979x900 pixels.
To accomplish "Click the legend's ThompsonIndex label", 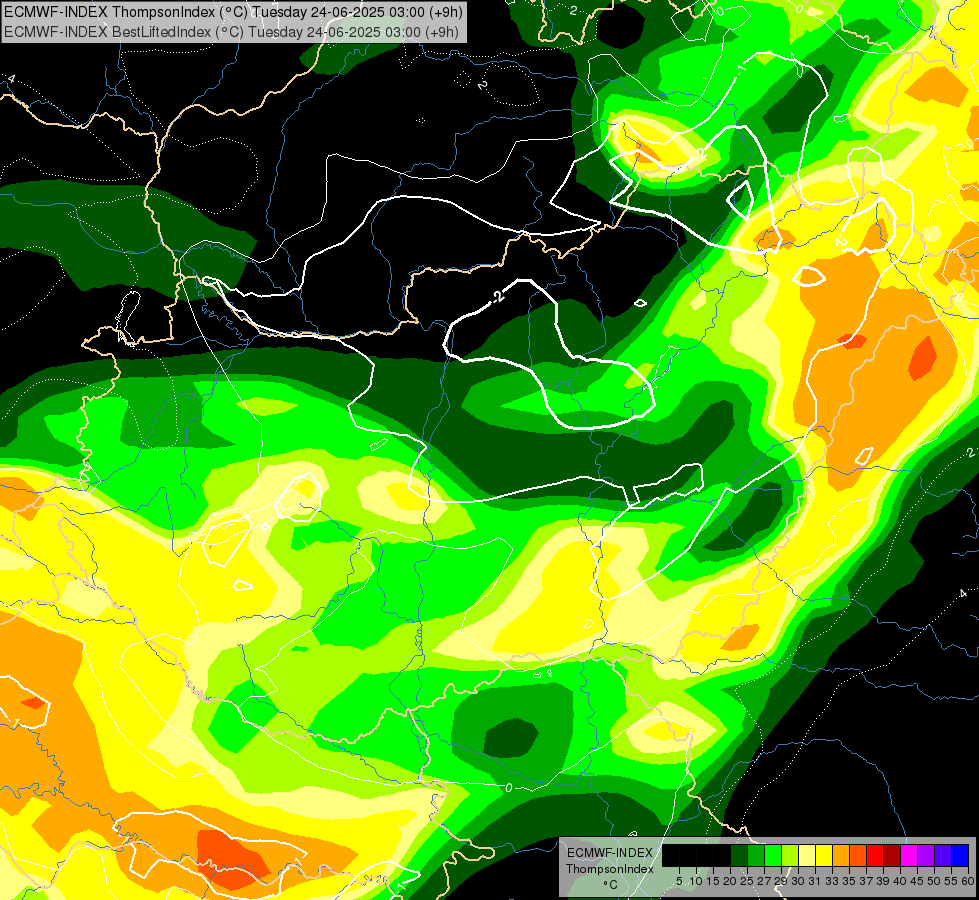I will tap(609, 869).
